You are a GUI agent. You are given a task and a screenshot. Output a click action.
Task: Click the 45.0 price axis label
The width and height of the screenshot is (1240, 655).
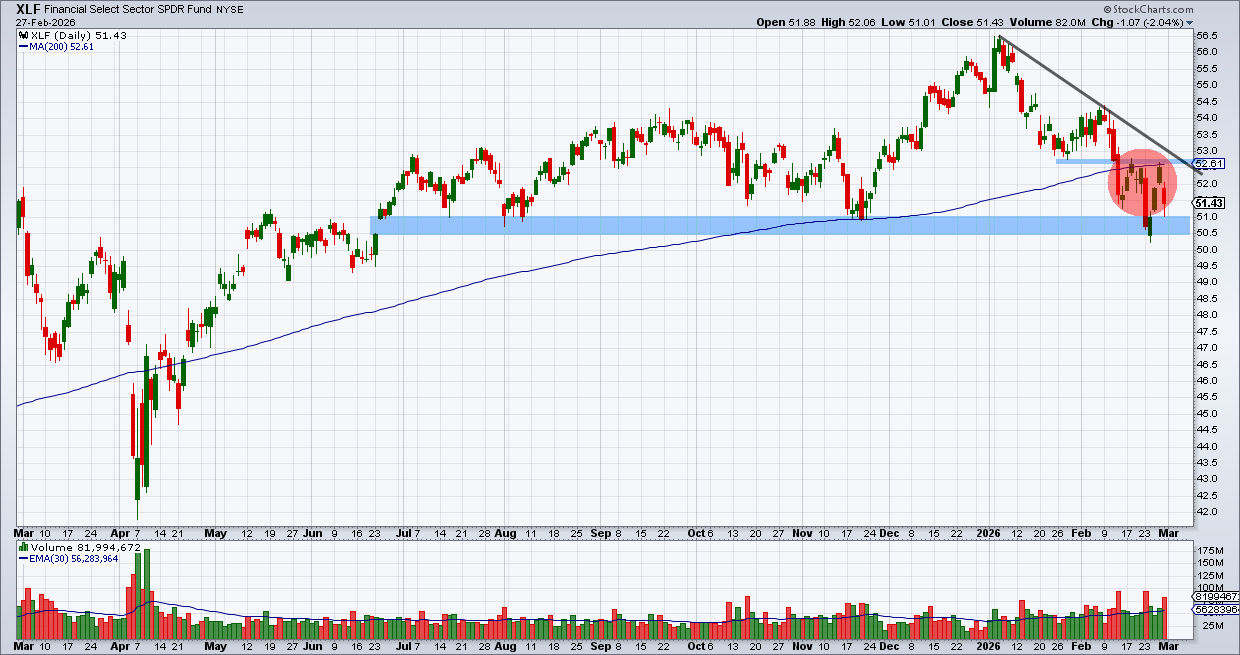point(1206,413)
